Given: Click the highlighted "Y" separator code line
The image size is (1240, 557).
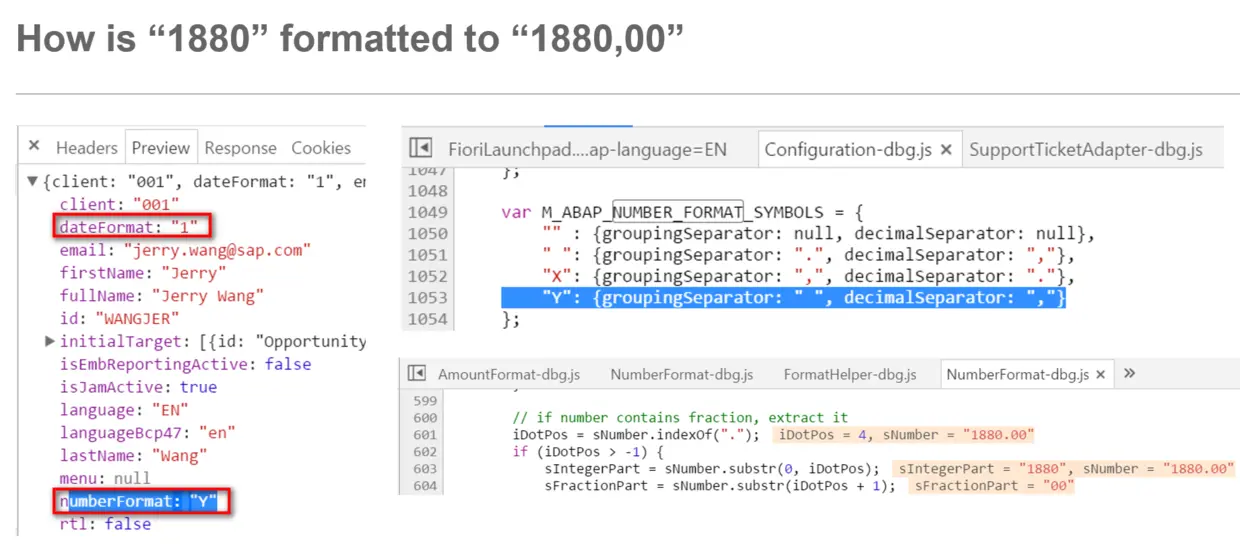Looking at the screenshot, I should pos(783,298).
